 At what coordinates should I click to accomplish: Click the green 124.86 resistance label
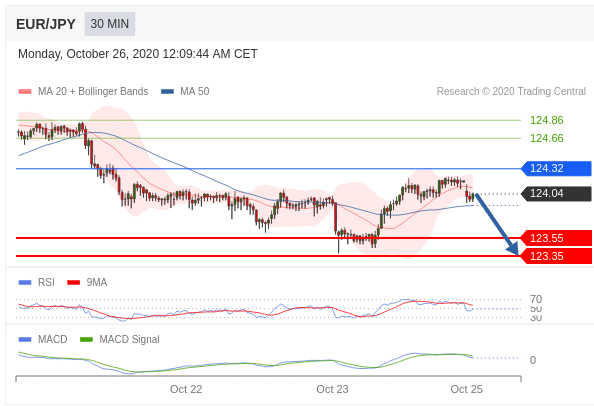[x=547, y=120]
